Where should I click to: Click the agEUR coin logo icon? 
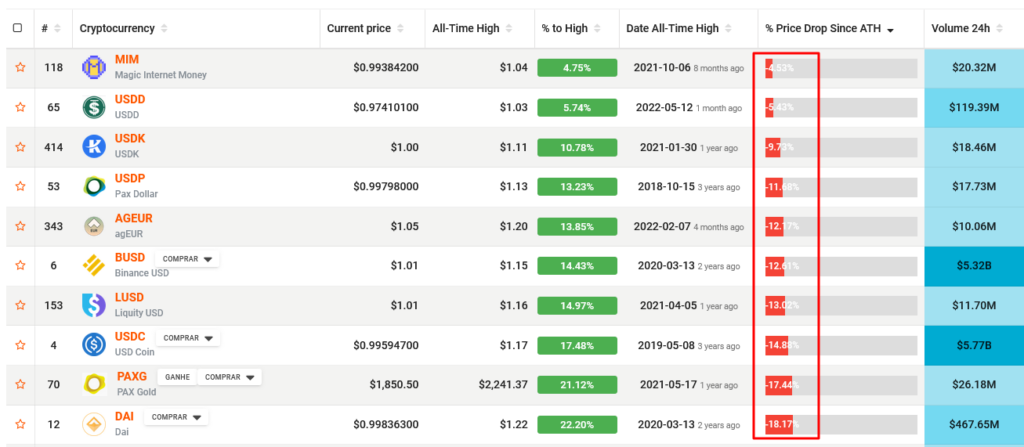click(x=94, y=226)
